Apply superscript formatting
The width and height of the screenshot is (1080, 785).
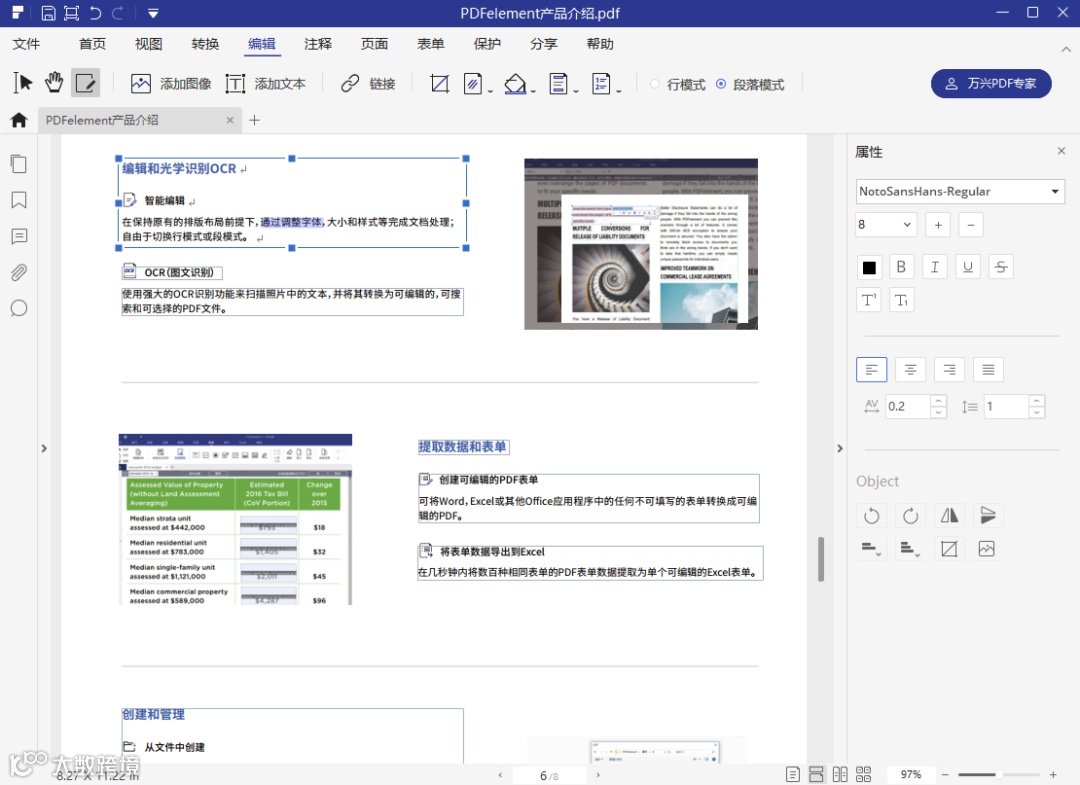tap(869, 300)
